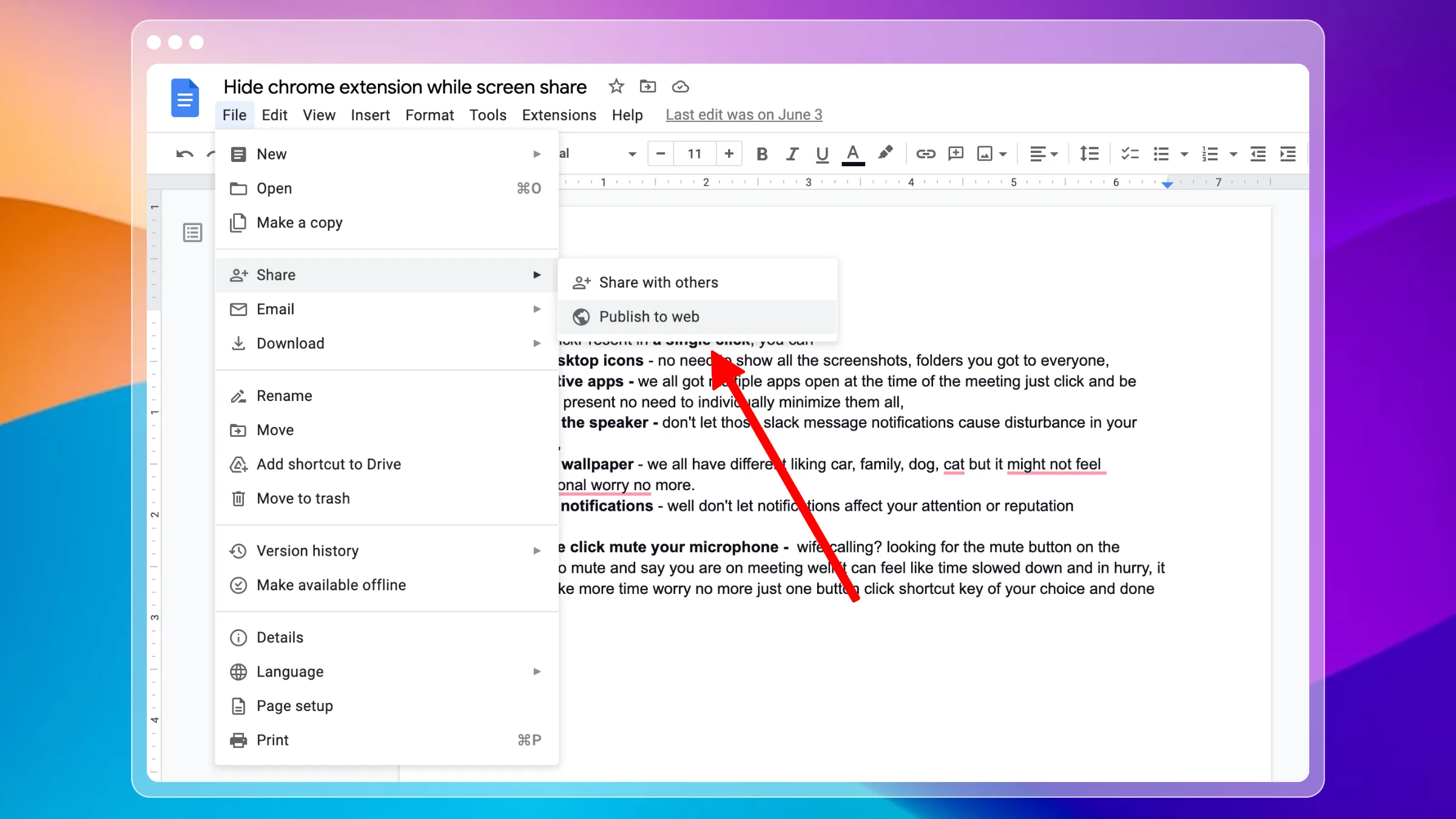Click the line spacing icon
Image resolution: width=1456 pixels, height=819 pixels.
click(x=1089, y=154)
